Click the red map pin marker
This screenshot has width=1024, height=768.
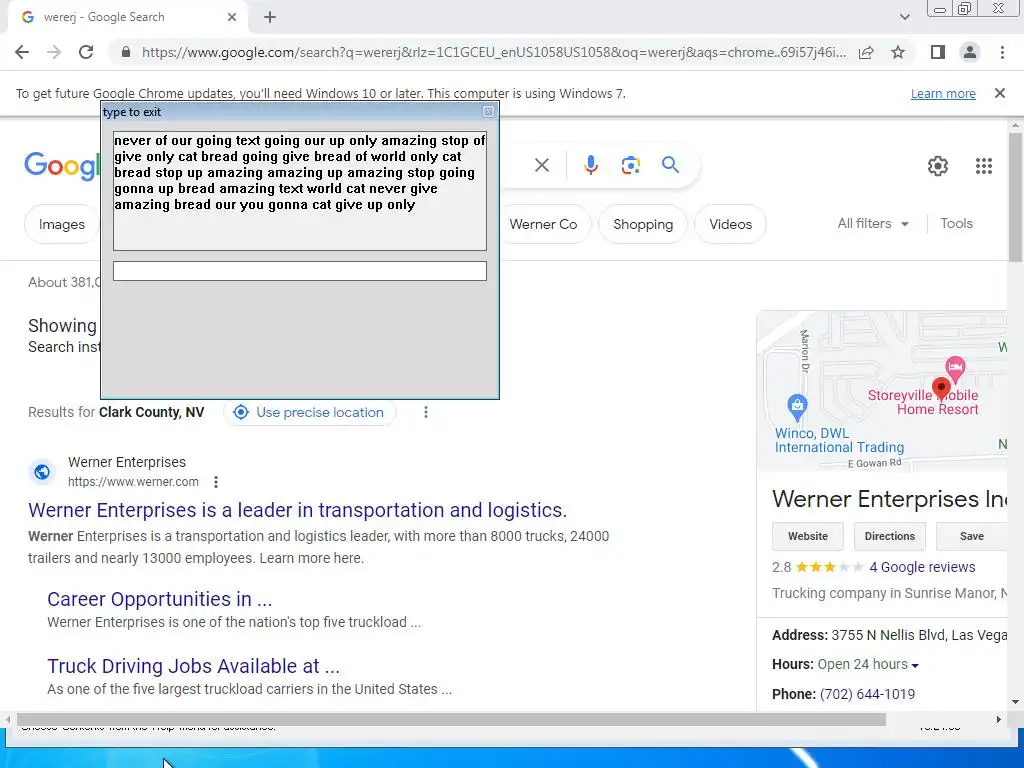coord(941,388)
